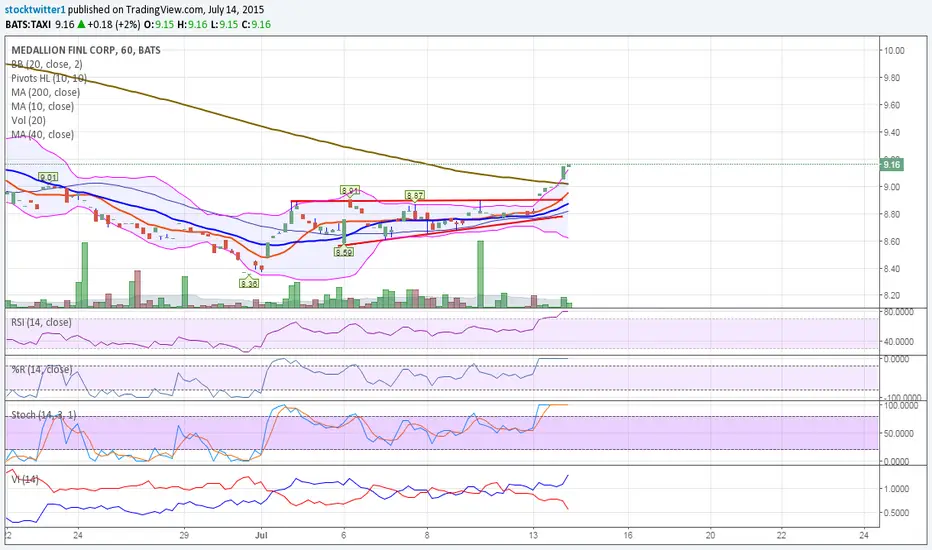Click the BATS:TAXI symbol label
Image resolution: width=932 pixels, height=550 pixels.
coord(29,24)
